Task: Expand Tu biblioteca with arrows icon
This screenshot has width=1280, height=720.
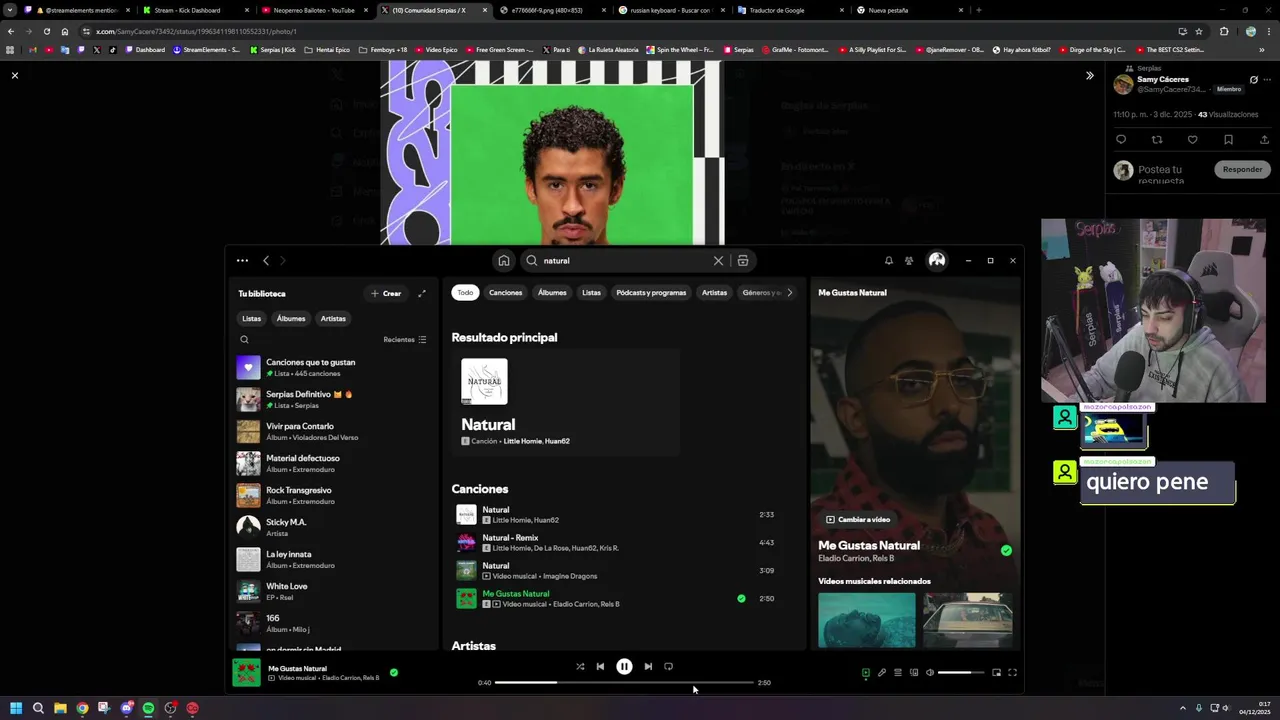Action: point(422,293)
